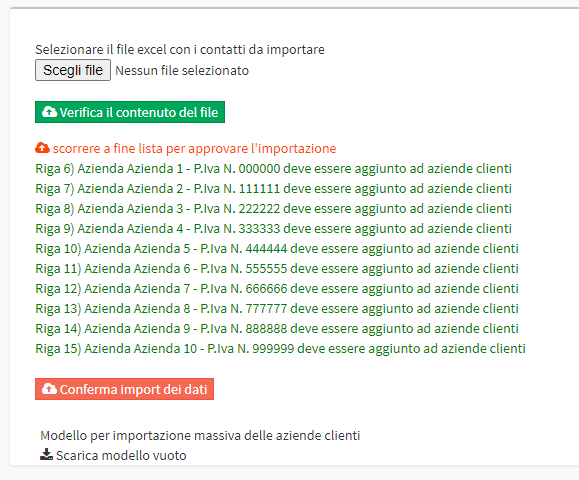
Task: Select the Riga 14 Azienda 9 line
Action: 277,328
